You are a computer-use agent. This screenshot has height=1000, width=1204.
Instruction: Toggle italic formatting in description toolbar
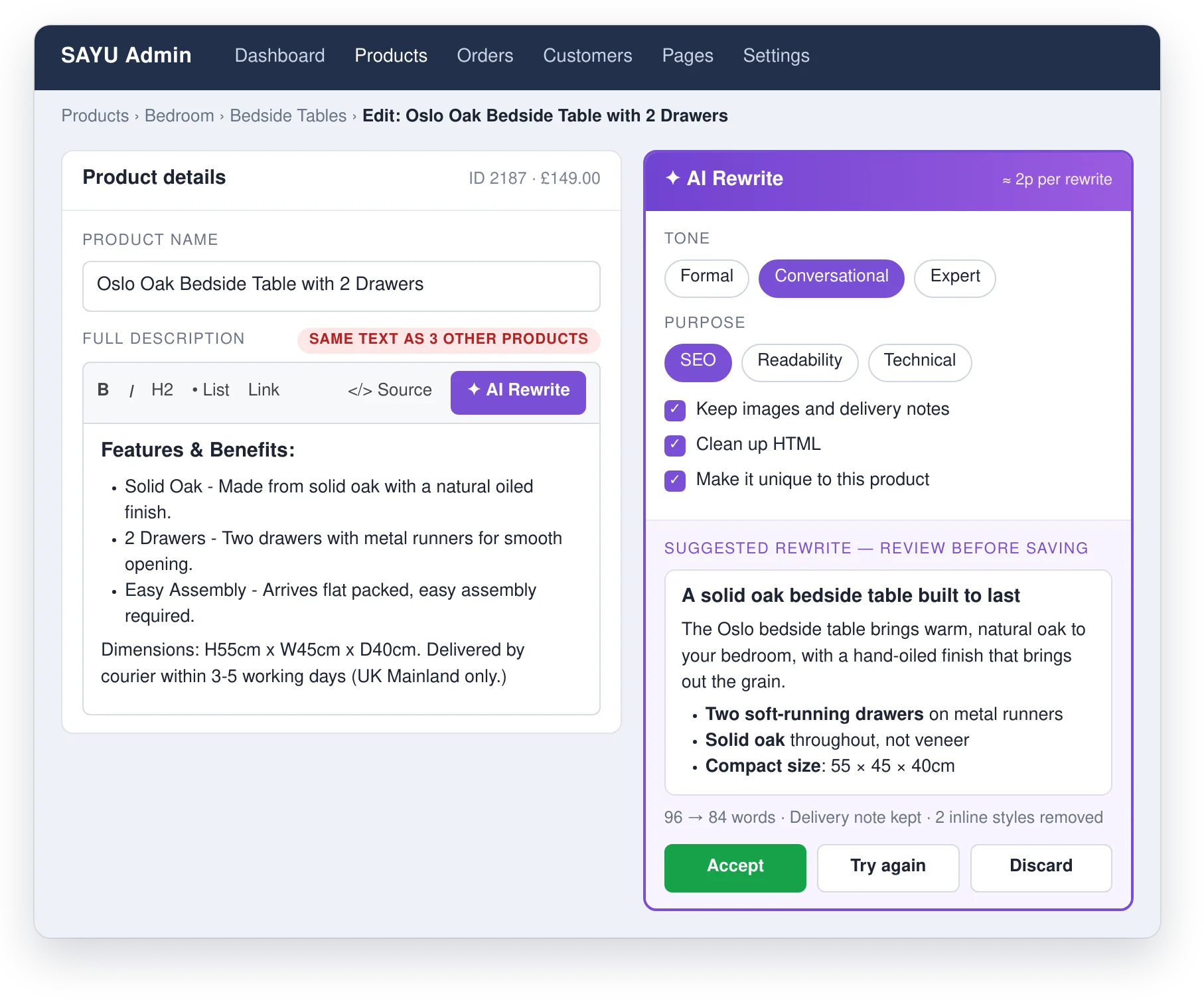[x=131, y=391]
